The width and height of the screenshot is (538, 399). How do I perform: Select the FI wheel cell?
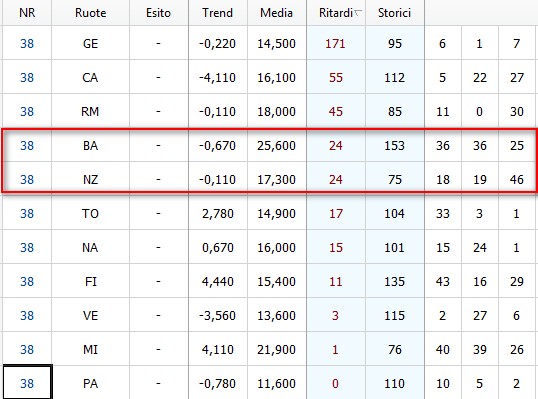(91, 281)
